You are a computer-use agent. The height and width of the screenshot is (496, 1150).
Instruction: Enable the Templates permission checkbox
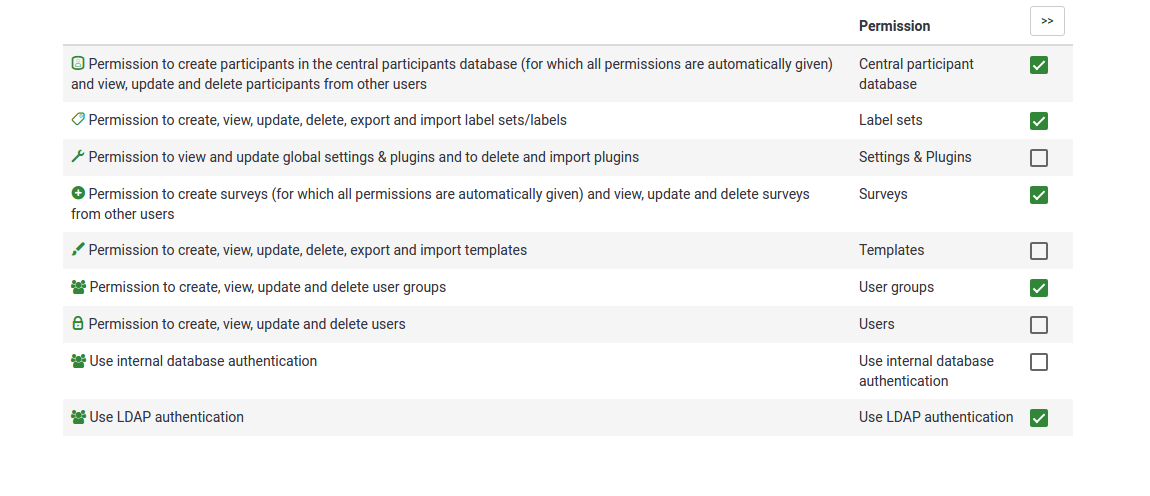(x=1039, y=251)
